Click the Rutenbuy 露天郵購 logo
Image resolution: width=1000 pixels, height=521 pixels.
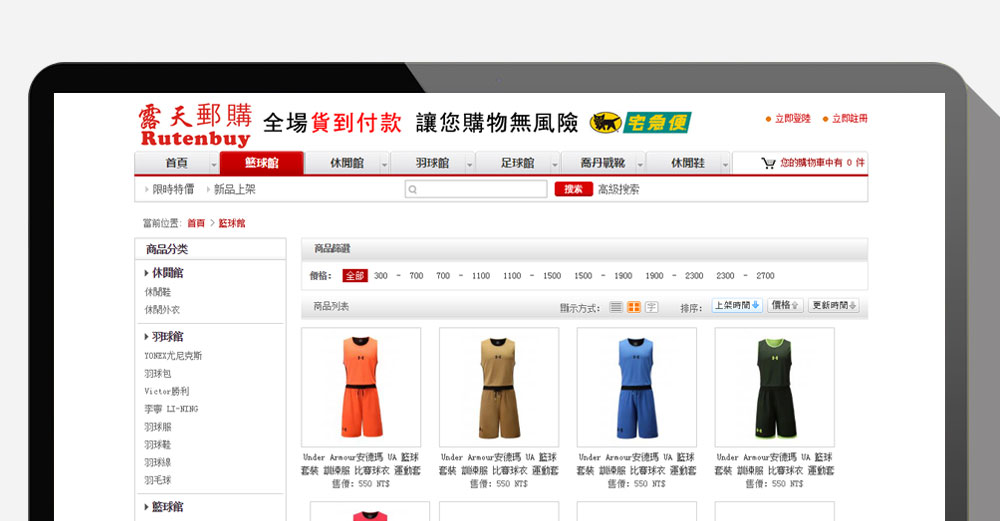coord(195,125)
